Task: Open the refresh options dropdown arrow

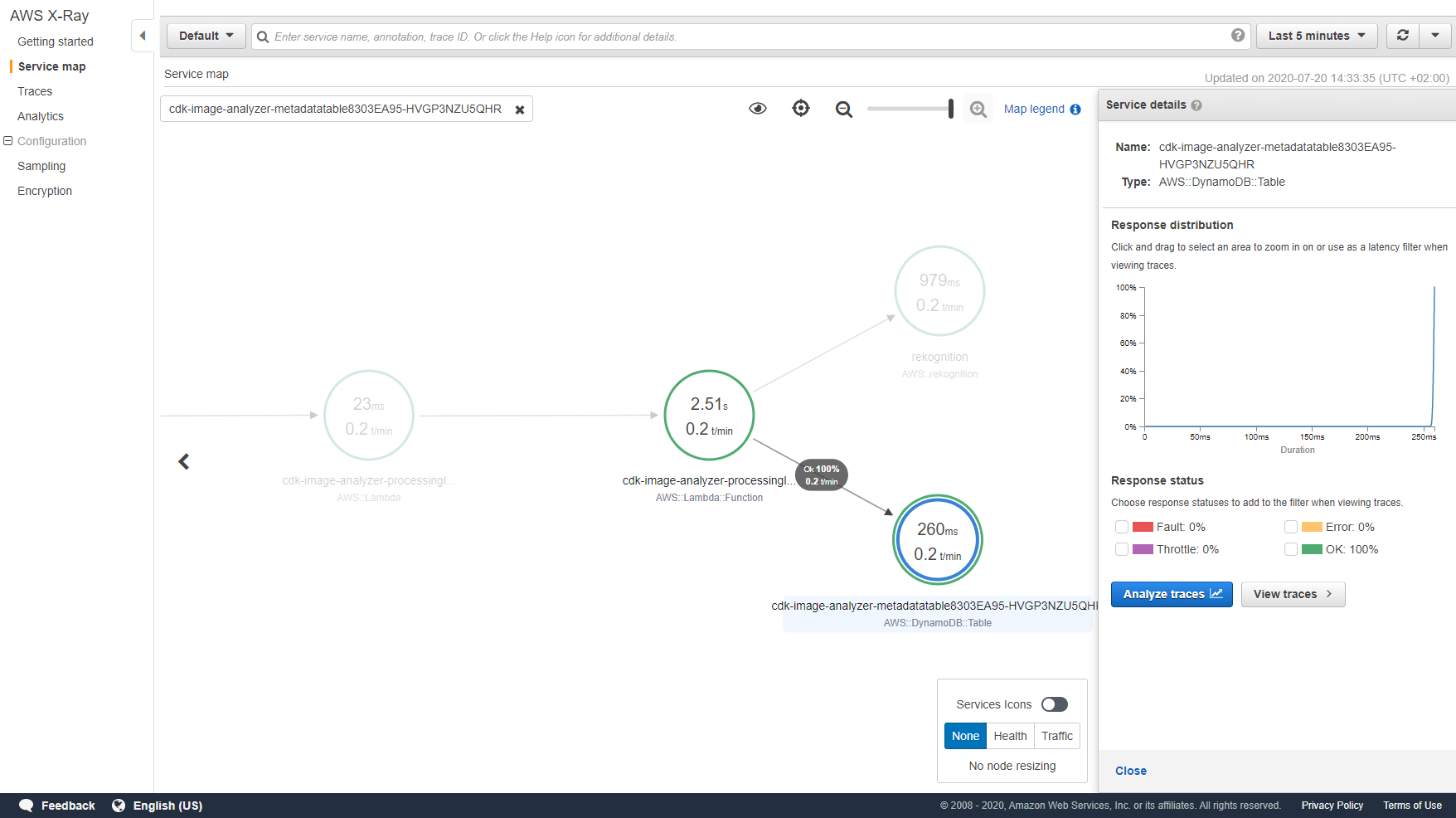Action: click(1435, 36)
